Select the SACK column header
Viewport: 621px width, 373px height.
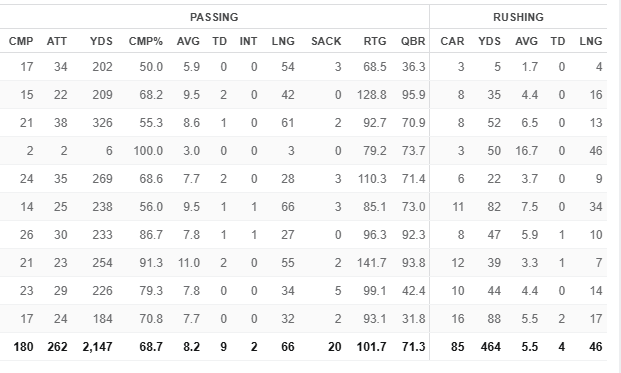tap(326, 41)
